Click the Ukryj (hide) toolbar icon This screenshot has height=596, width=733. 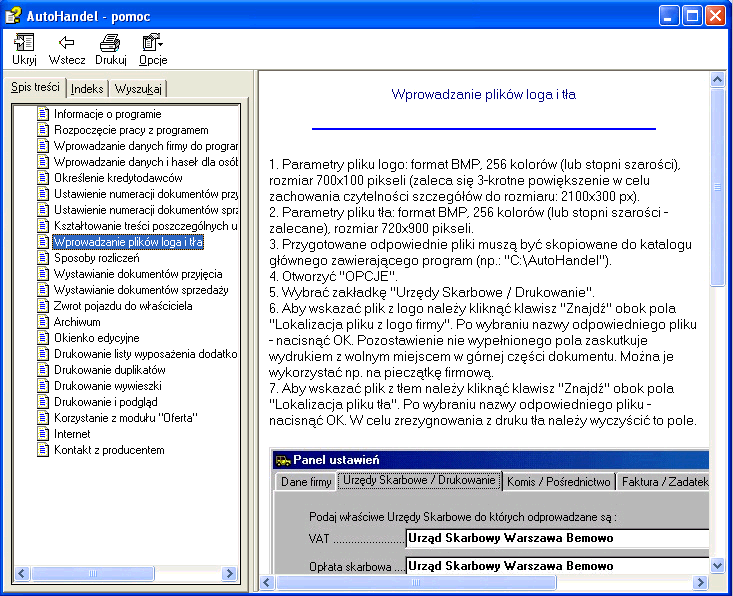(x=24, y=43)
